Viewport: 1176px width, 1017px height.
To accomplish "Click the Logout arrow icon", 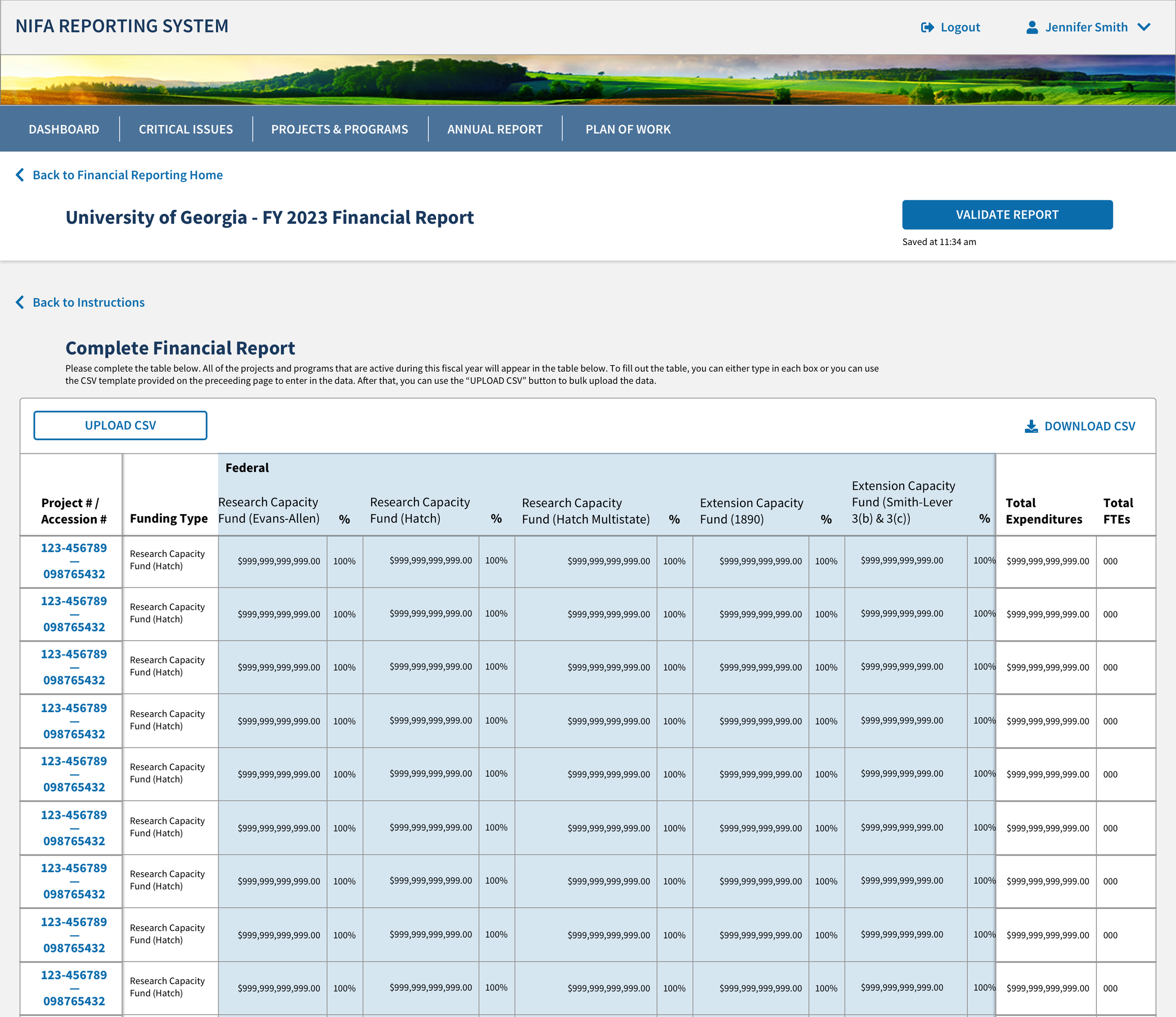I will click(x=927, y=27).
